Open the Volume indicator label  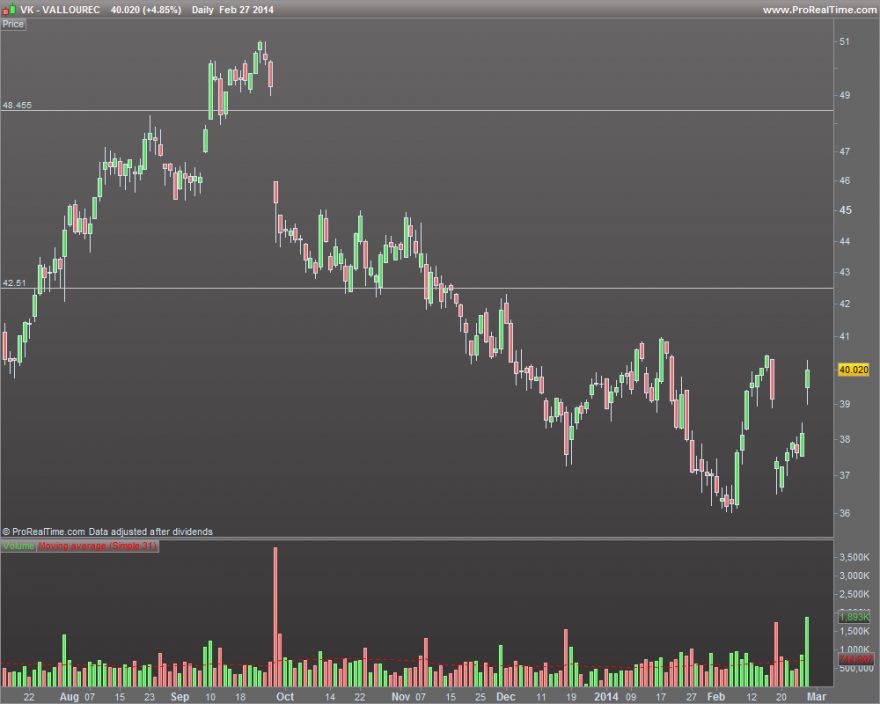pos(19,546)
